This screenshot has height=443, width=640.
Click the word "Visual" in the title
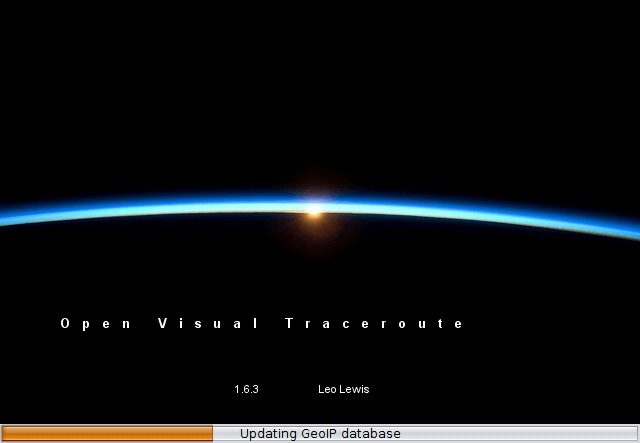pos(209,324)
